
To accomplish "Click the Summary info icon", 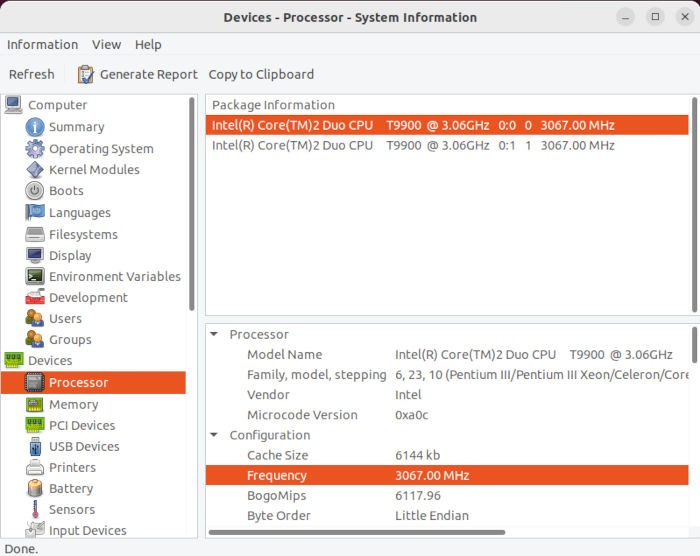I will click(x=35, y=127).
